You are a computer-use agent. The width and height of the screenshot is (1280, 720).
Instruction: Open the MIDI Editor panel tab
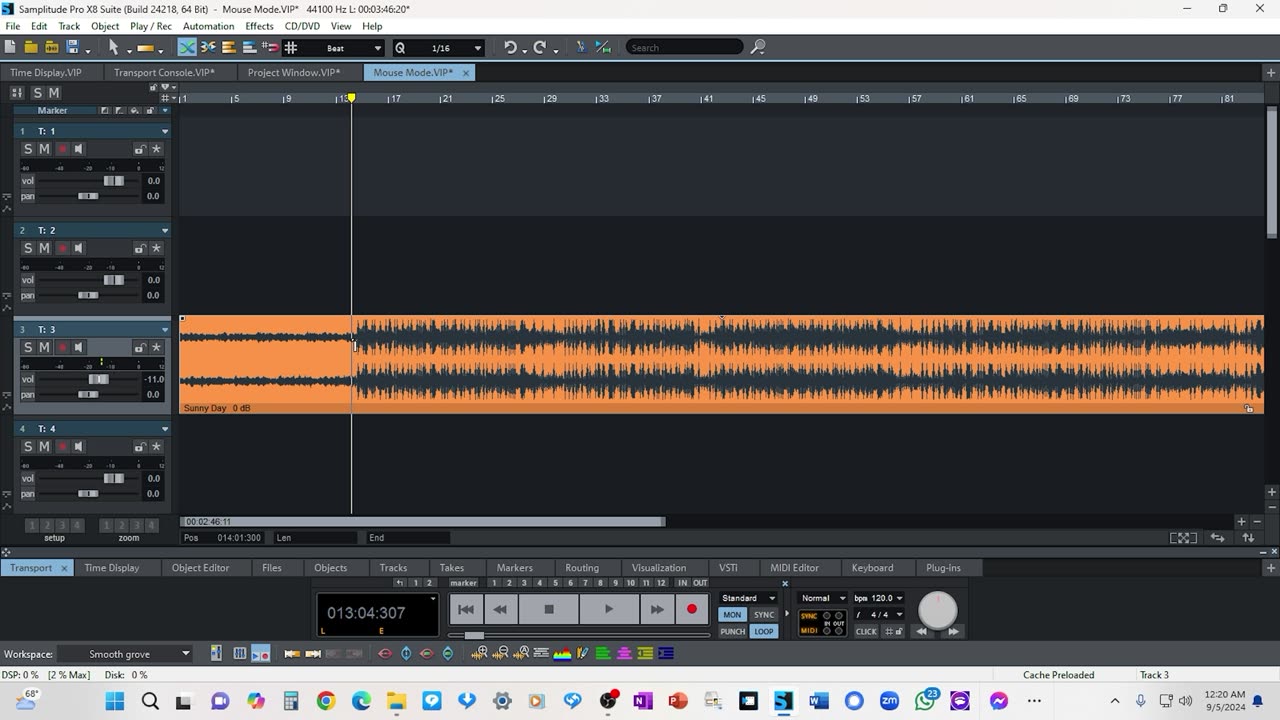point(794,567)
